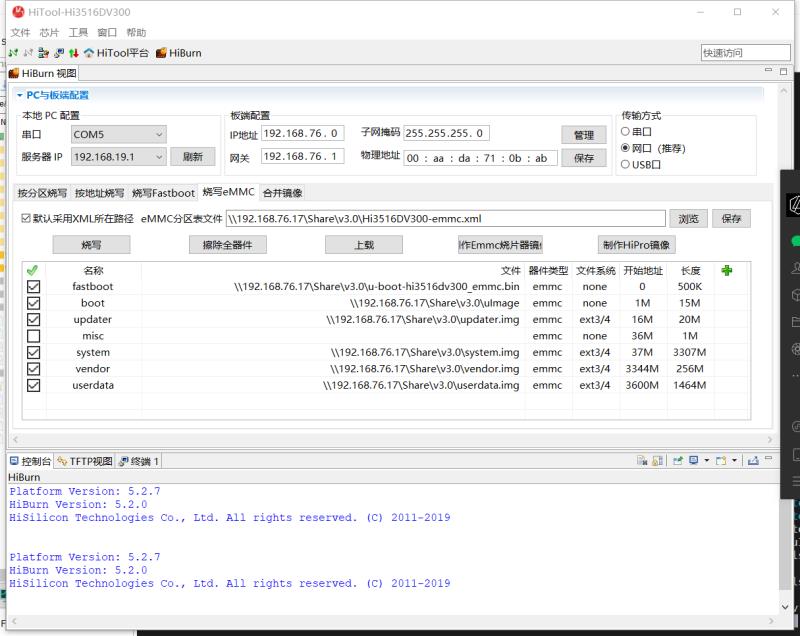
Task: Click the HiTool application logo icon
Action: tap(18, 12)
